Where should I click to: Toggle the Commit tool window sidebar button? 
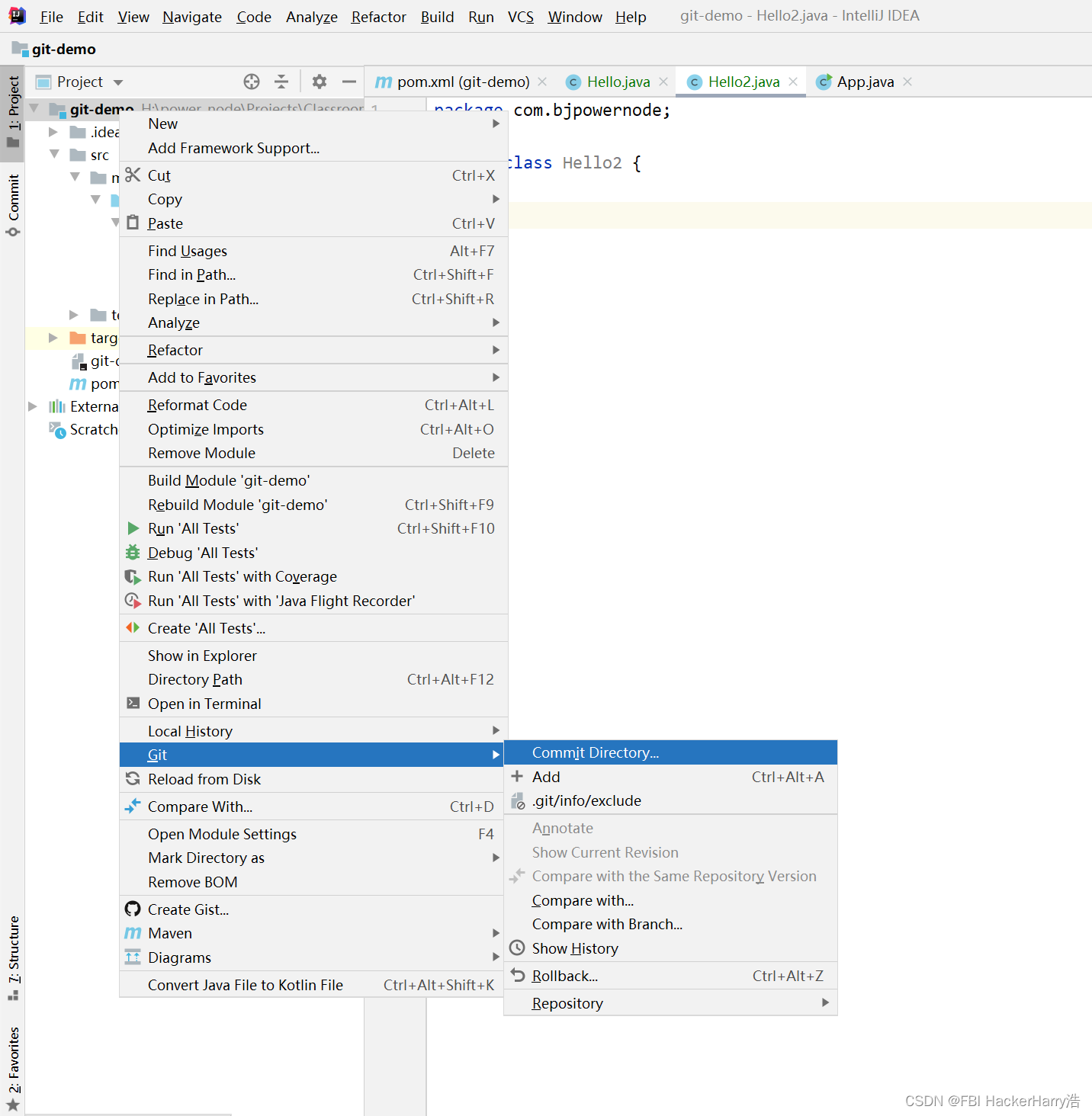point(13,206)
